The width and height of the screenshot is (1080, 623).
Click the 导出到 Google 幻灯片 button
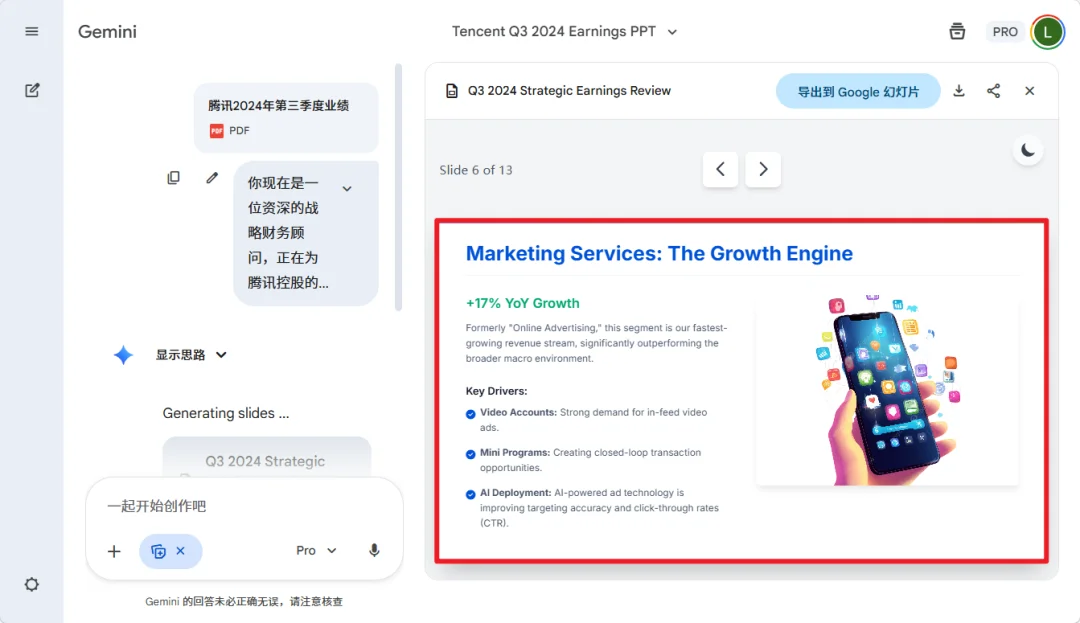pyautogui.click(x=857, y=90)
